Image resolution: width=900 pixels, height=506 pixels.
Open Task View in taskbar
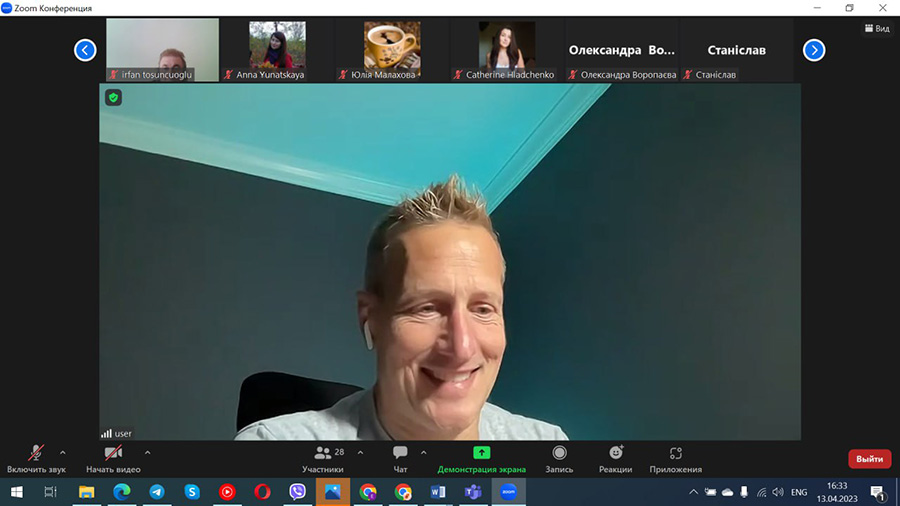point(51,492)
